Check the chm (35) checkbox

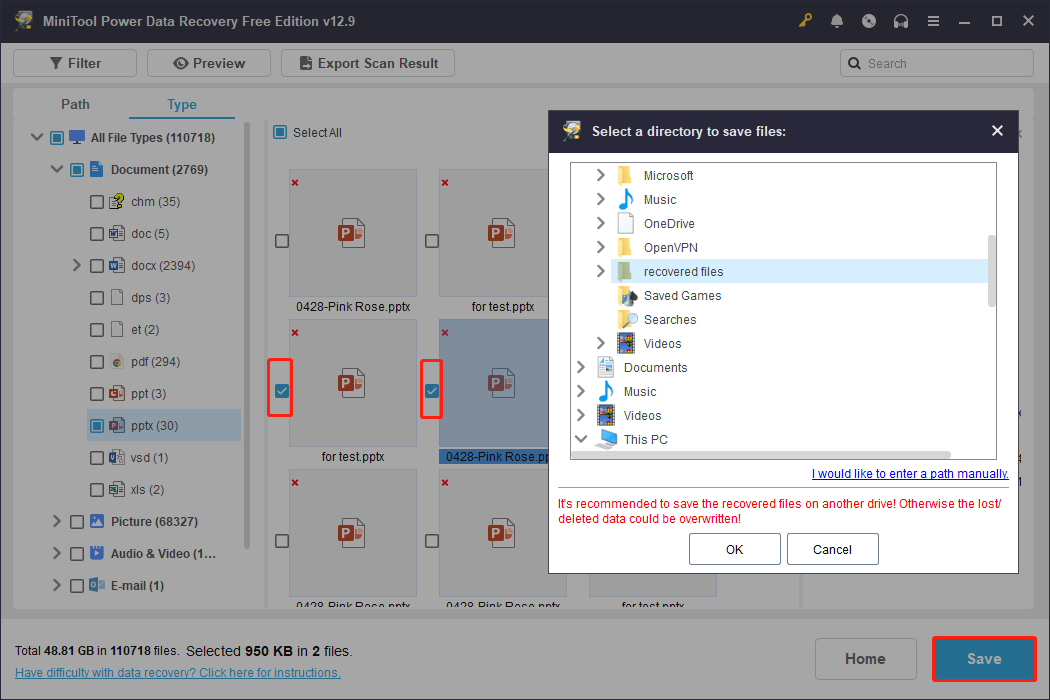click(96, 202)
